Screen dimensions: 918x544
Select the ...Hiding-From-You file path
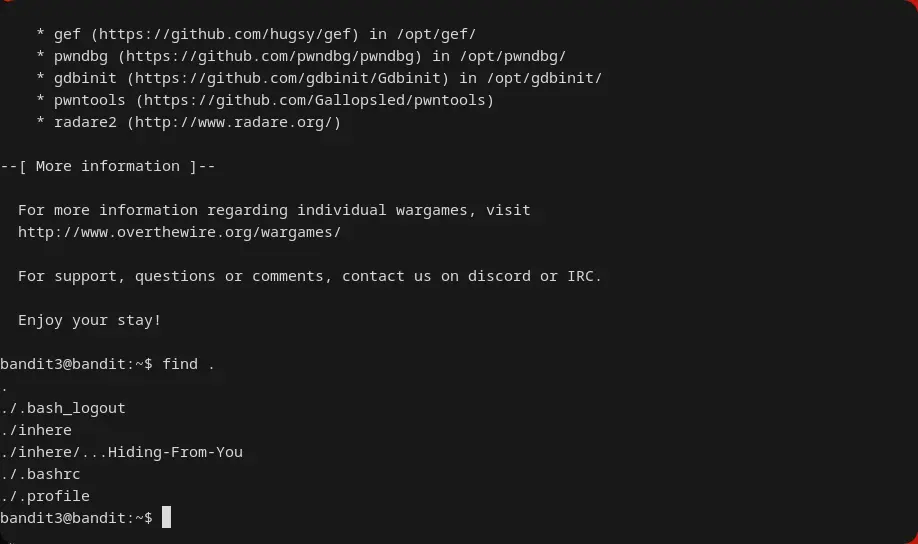tap(121, 452)
